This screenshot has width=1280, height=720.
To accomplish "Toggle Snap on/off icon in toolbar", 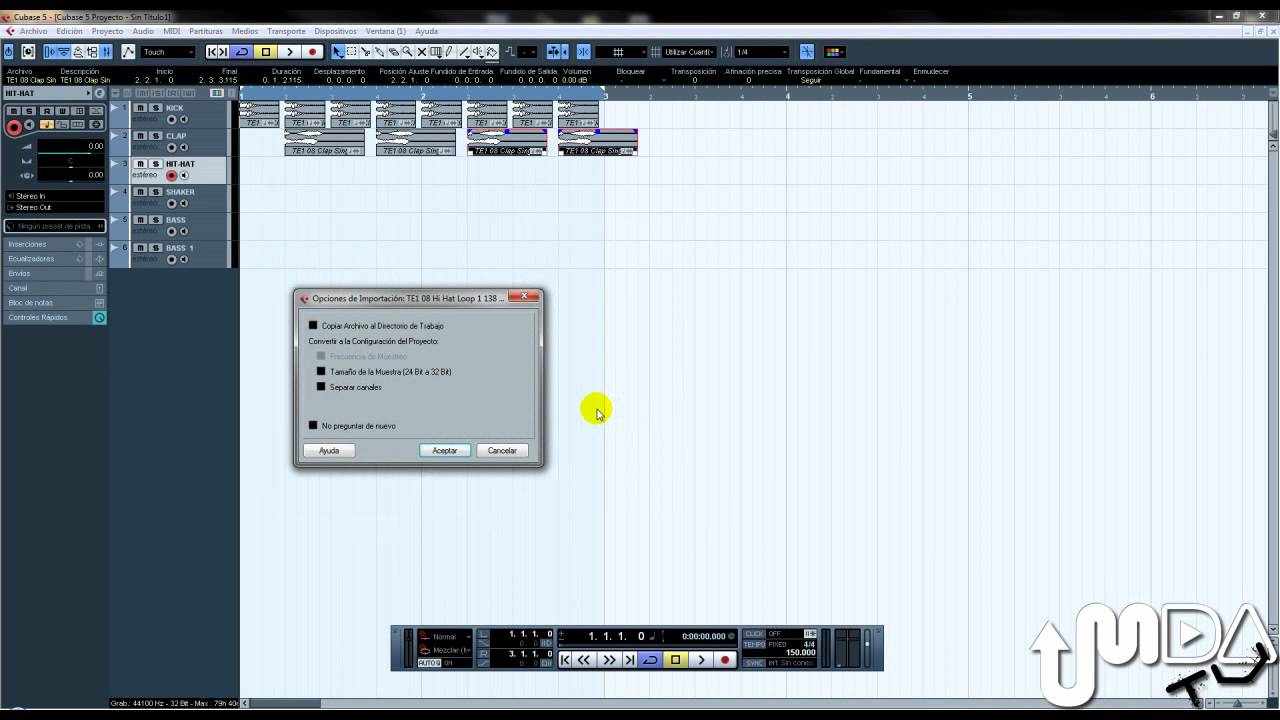I will click(584, 52).
